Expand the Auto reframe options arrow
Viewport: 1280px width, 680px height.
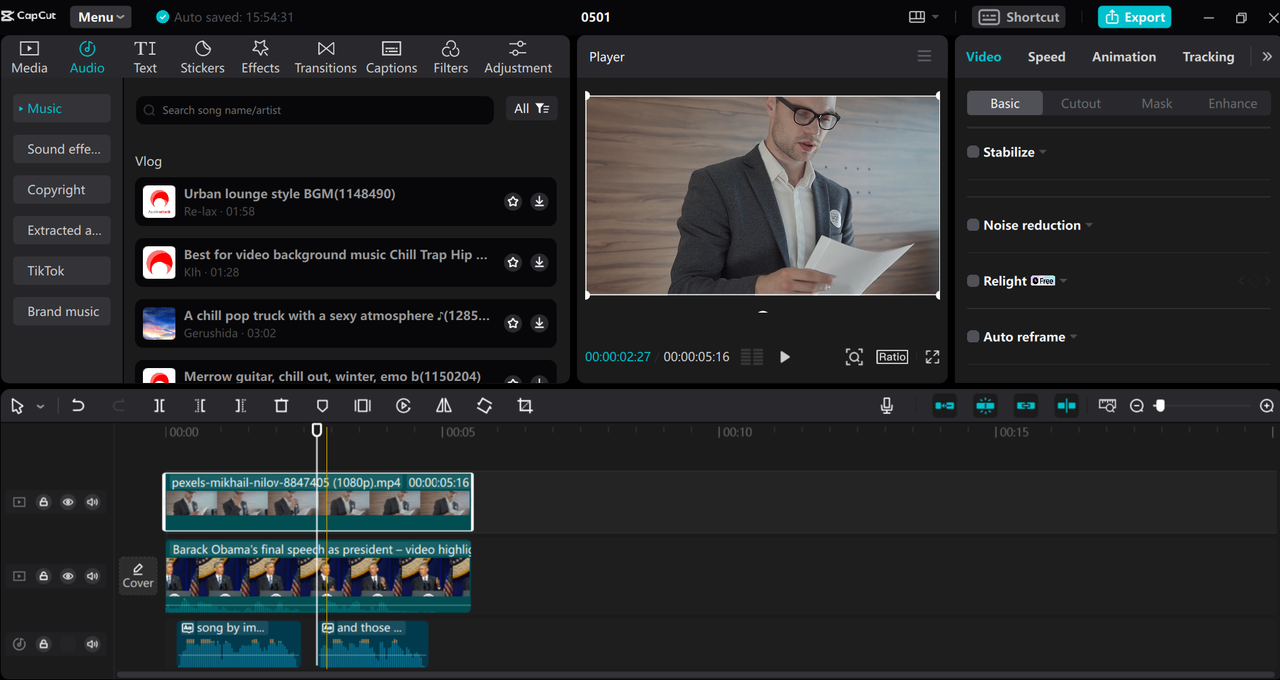(1074, 337)
